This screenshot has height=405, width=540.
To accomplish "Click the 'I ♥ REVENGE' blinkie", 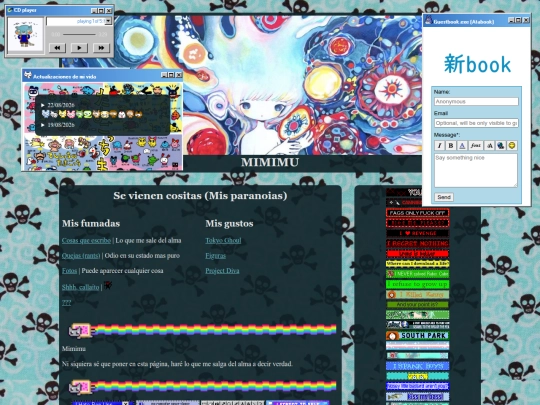I will [417, 233].
